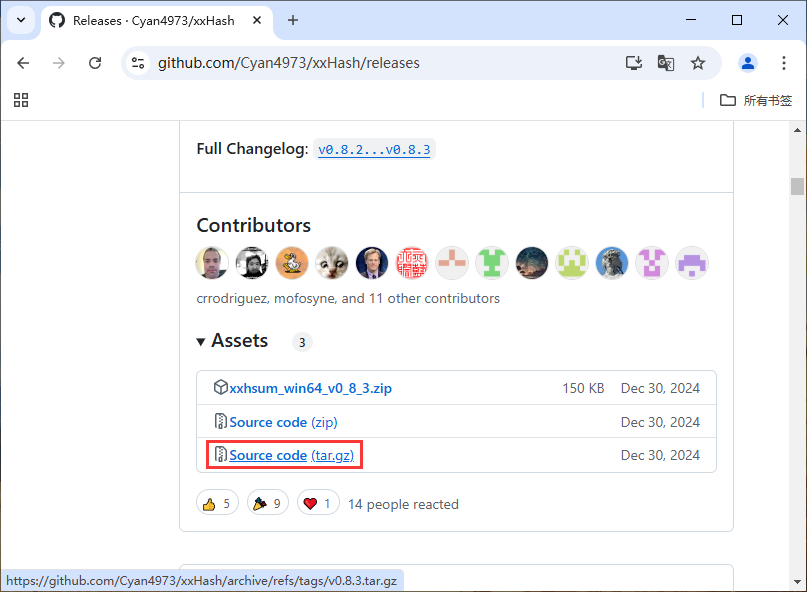Open the dark night sky contributor avatar
The height and width of the screenshot is (592, 807).
(532, 263)
